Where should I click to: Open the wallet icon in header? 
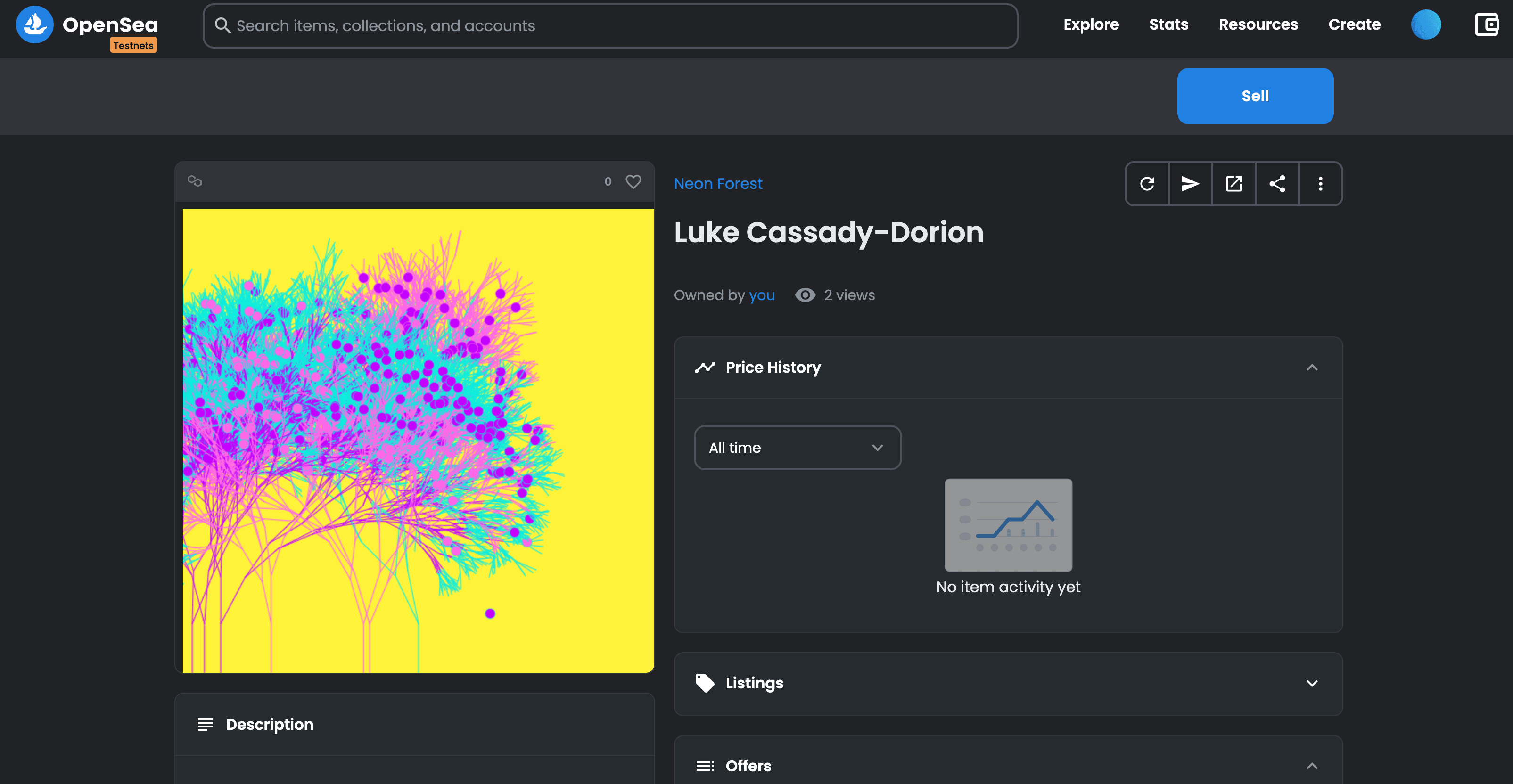(1487, 24)
